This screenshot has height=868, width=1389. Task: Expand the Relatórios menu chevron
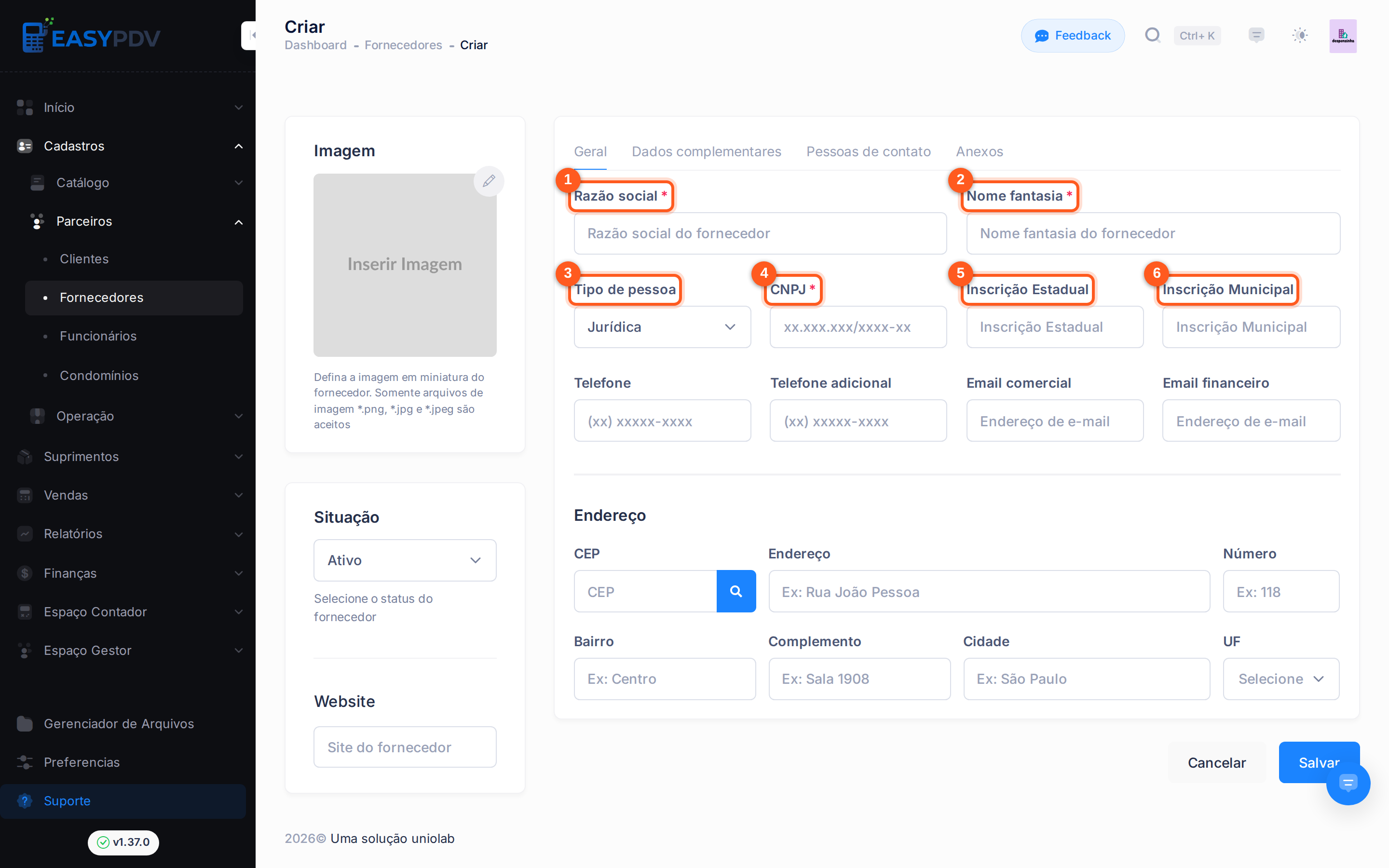click(x=239, y=534)
